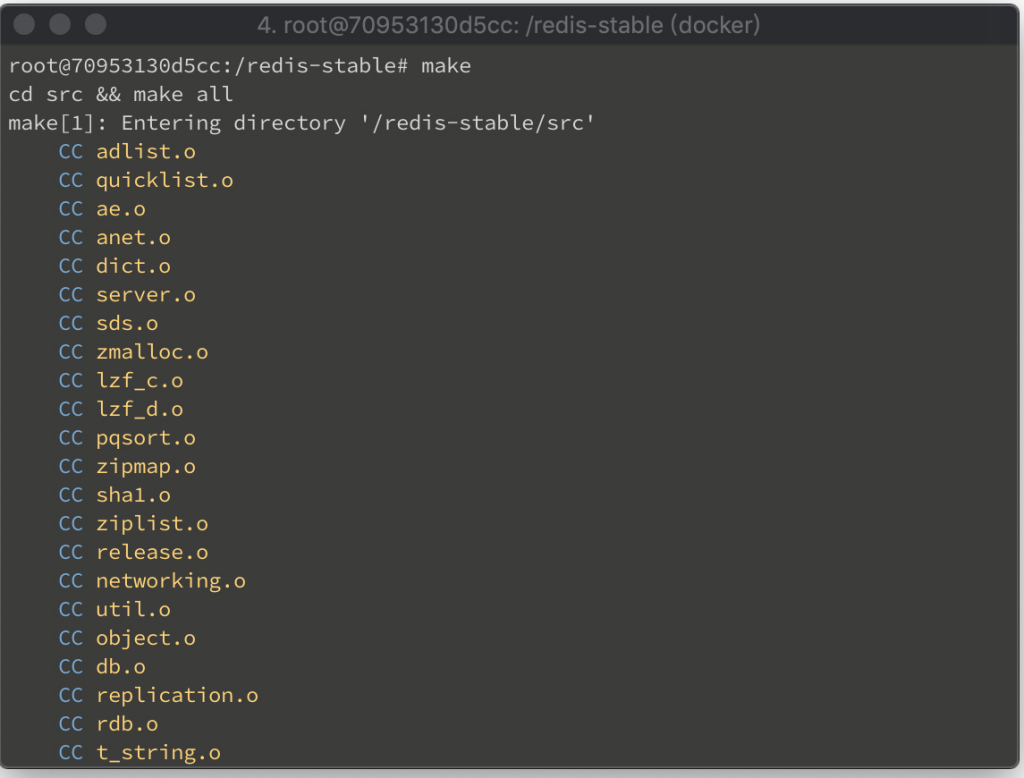Click the sha1.o filename

click(x=133, y=495)
